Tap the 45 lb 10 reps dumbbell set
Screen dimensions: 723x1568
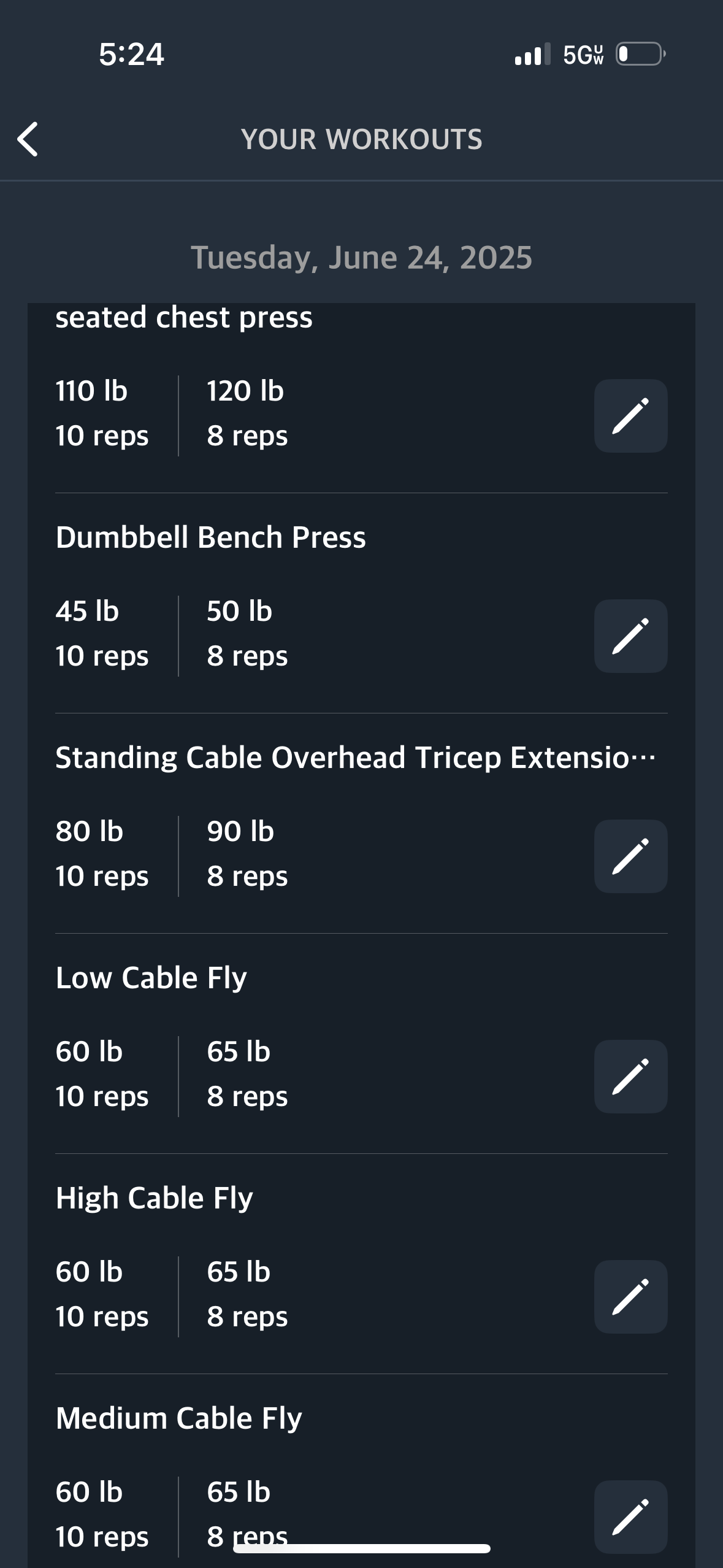(102, 634)
